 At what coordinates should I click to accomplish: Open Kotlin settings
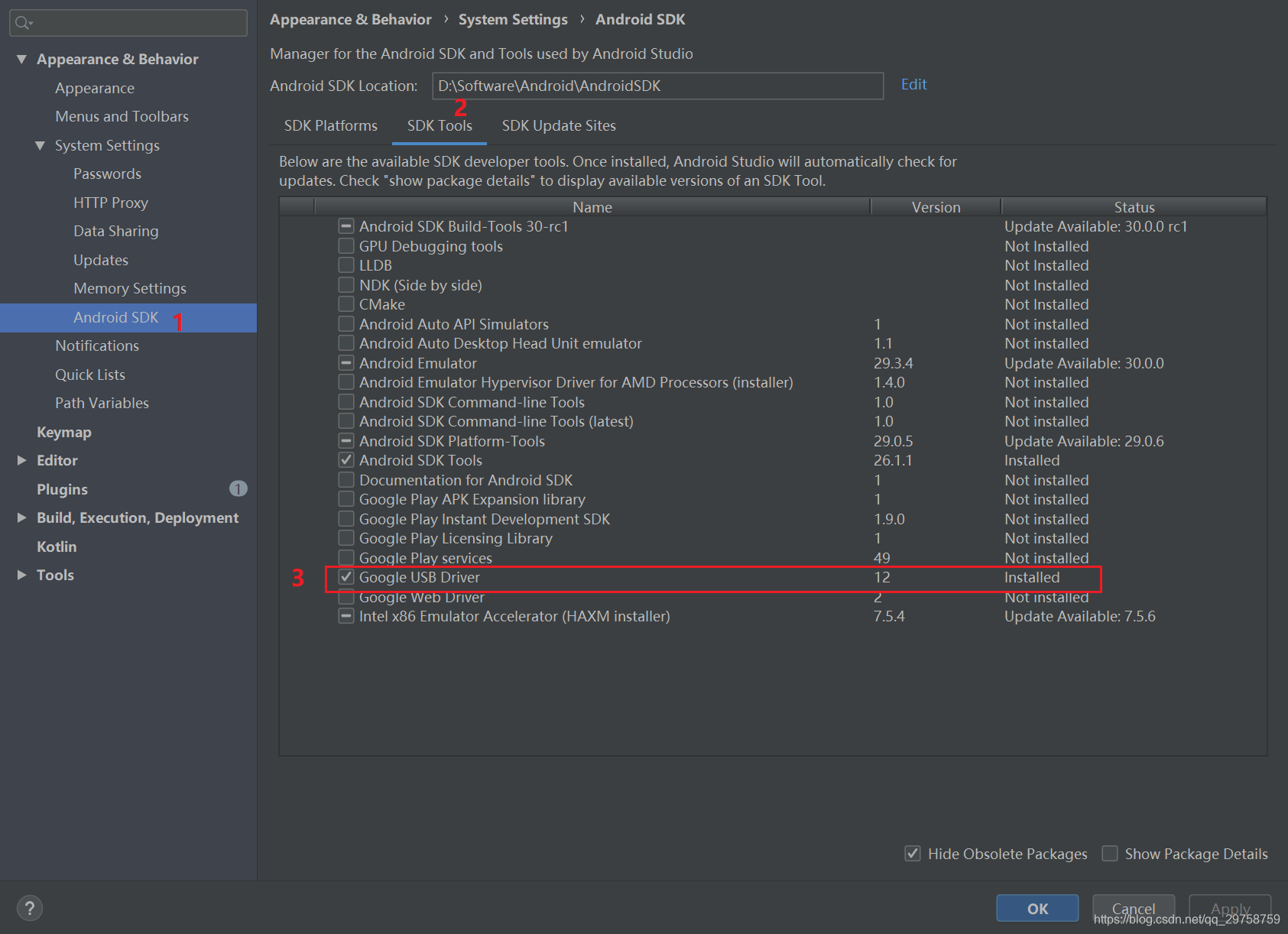point(57,546)
